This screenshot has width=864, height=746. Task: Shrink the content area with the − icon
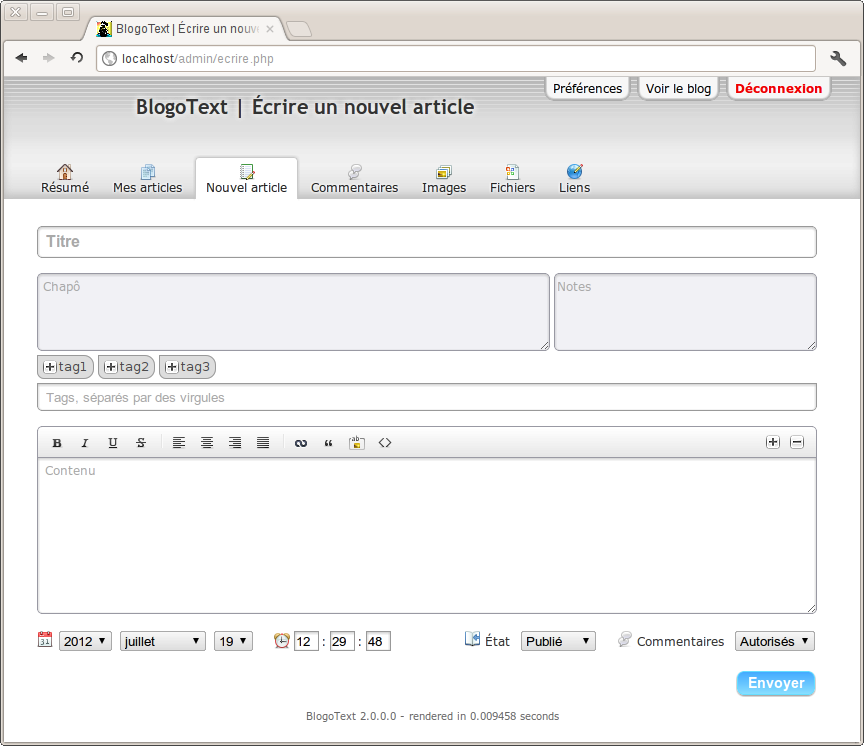(797, 441)
